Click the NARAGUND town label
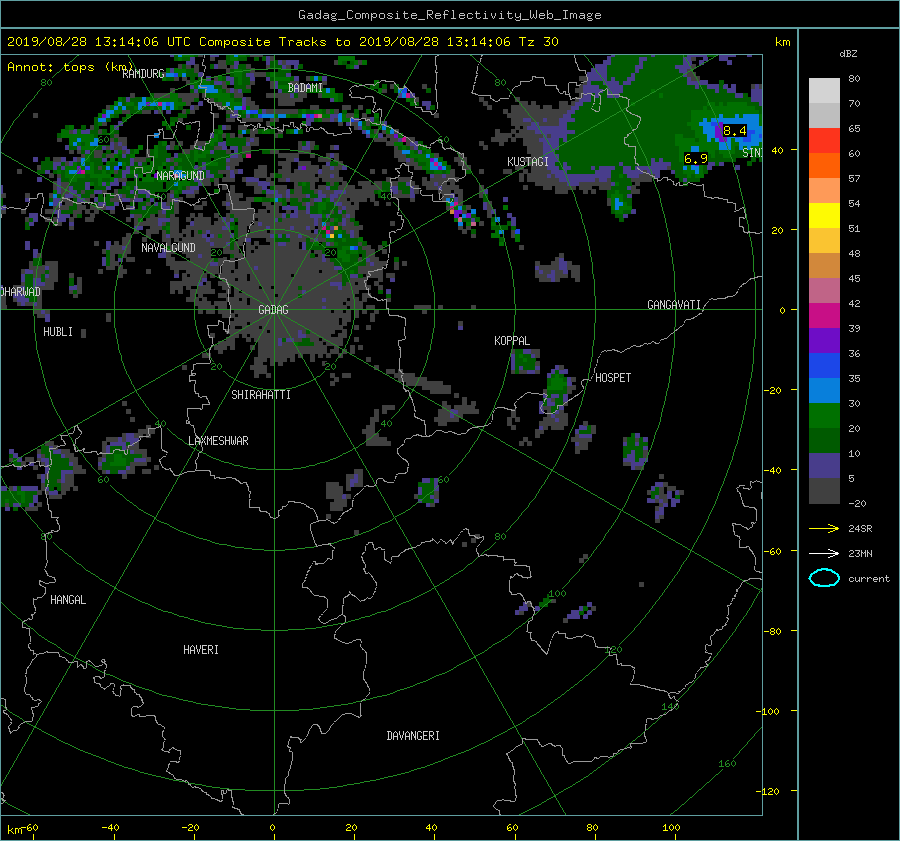Screen dimensions: 900x841 [180, 176]
